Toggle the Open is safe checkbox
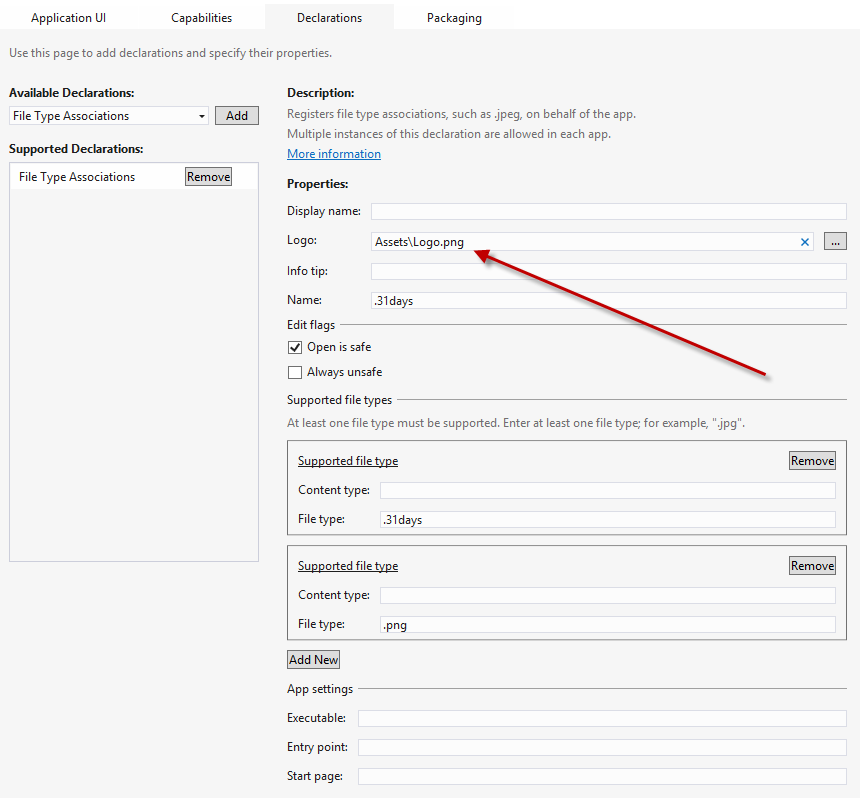The width and height of the screenshot is (860, 798). (295, 348)
